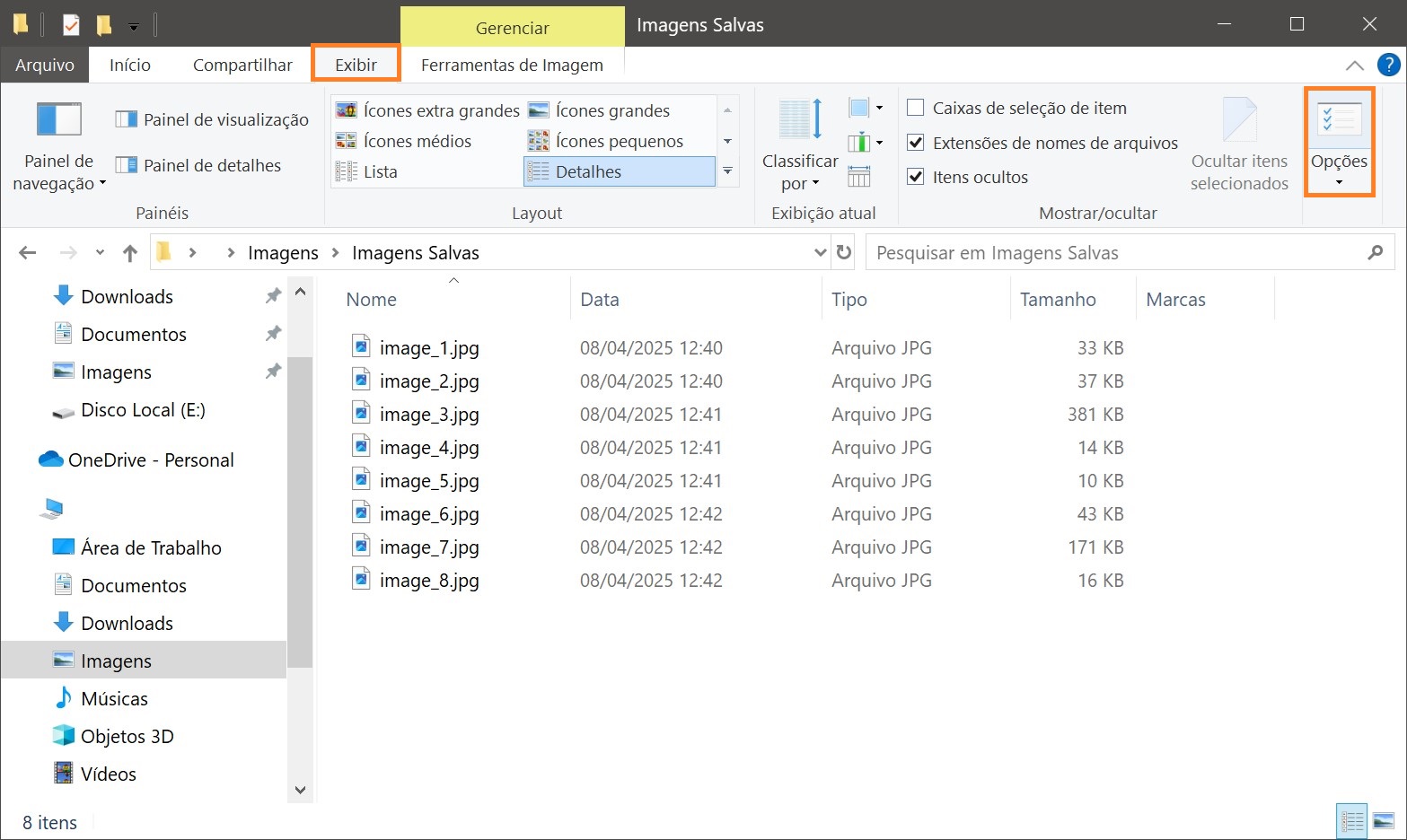This screenshot has width=1407, height=840.
Task: Open Ferramentas de Imagem tab
Action: pos(512,65)
